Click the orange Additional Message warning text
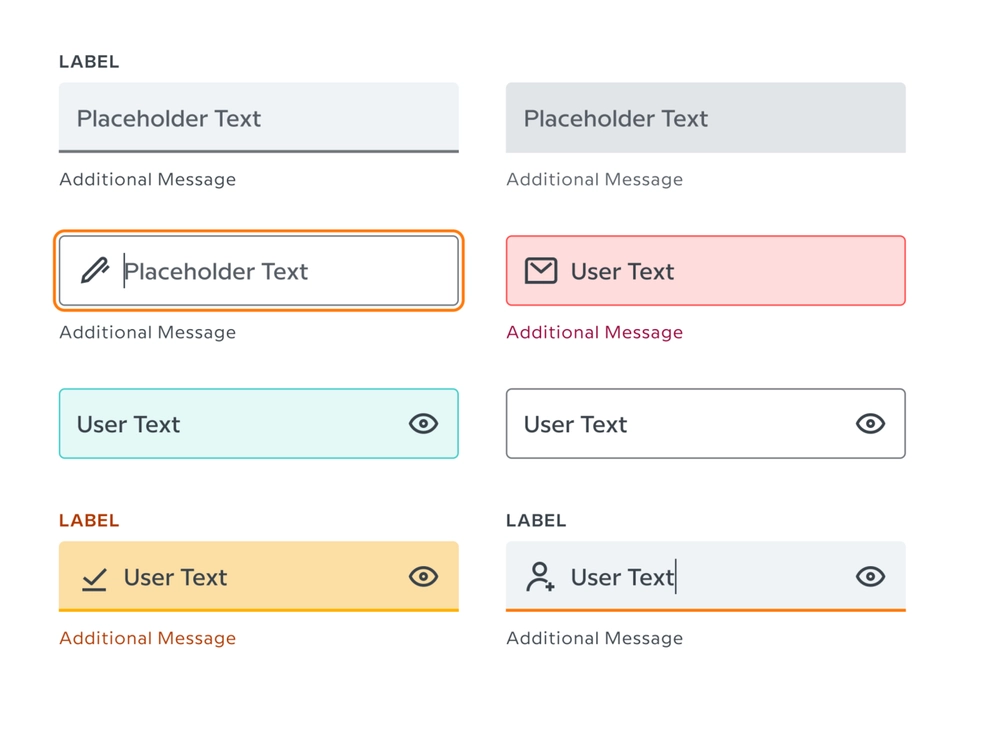This screenshot has width=1000, height=750. click(x=147, y=638)
